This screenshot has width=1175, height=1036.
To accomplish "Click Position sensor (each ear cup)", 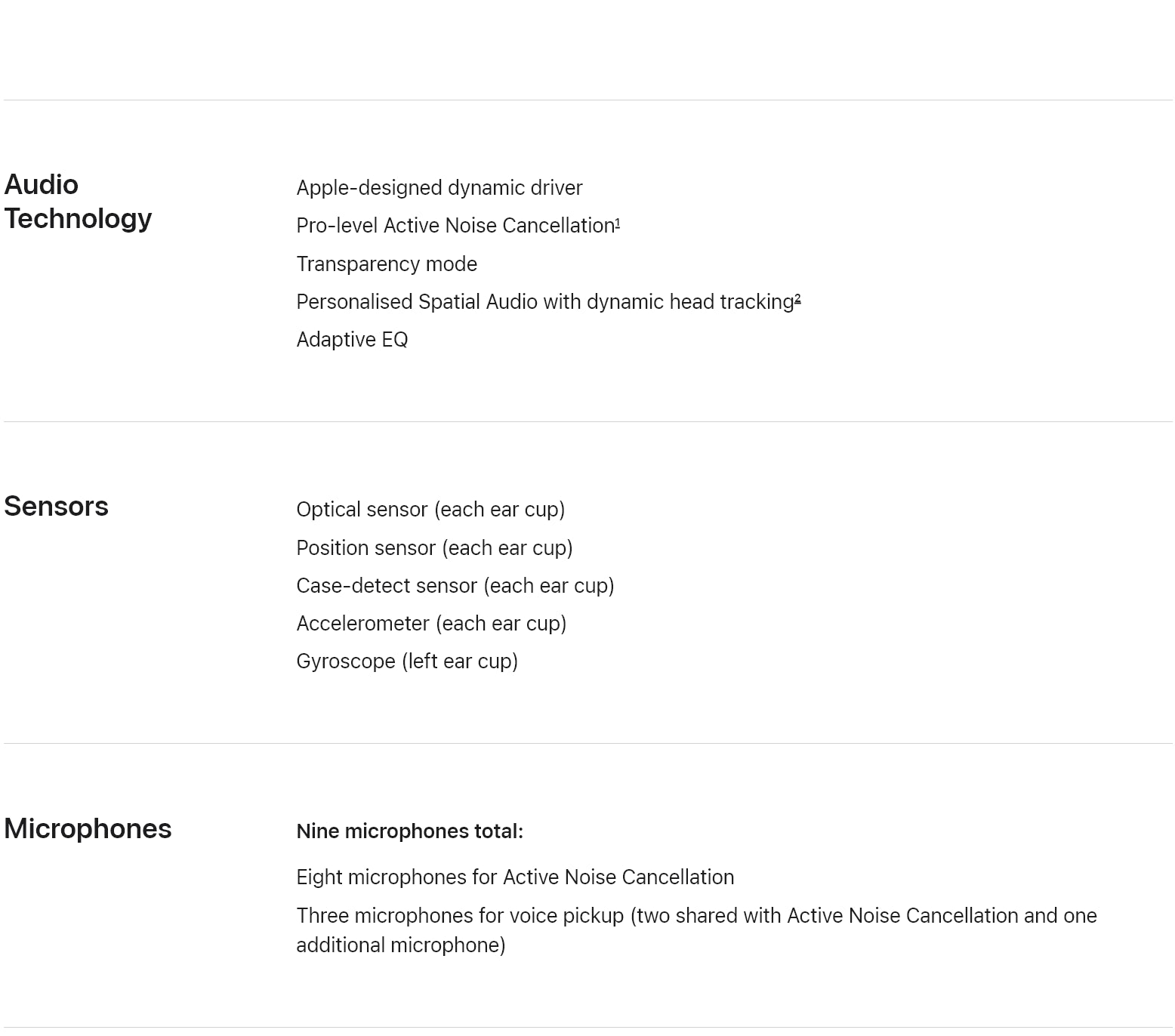I will click(x=434, y=548).
